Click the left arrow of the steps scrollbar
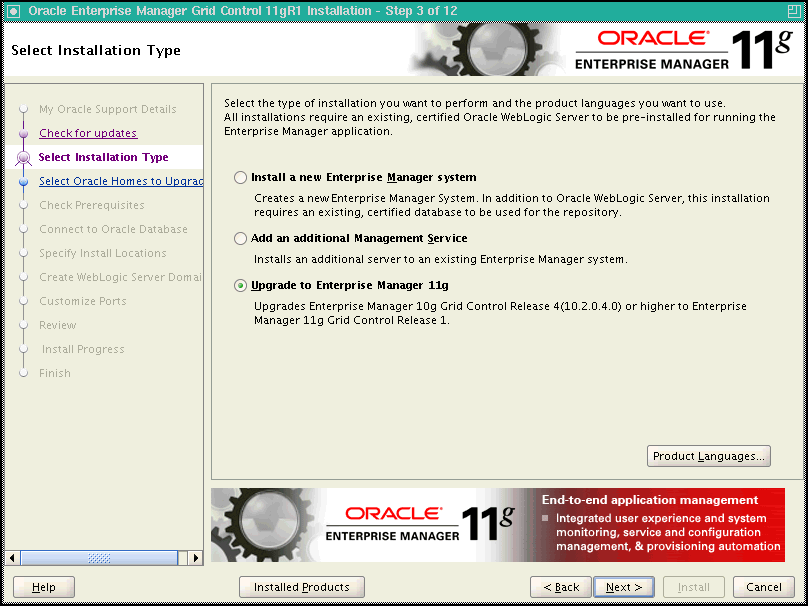The image size is (808, 606). coord(12,558)
